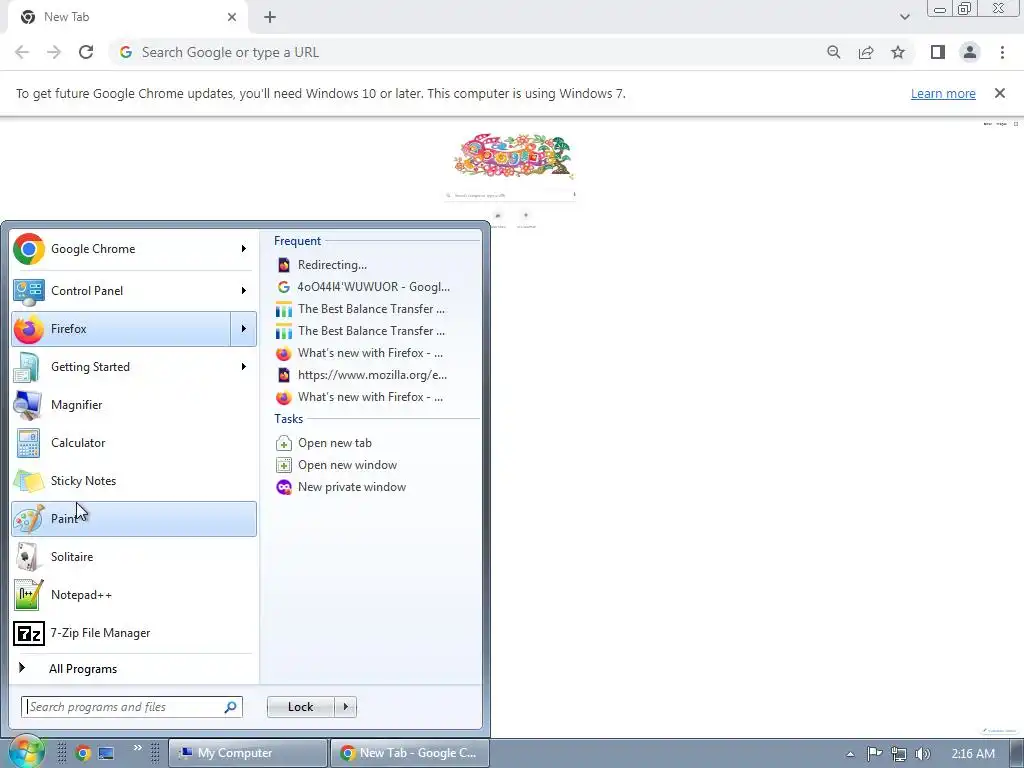The height and width of the screenshot is (768, 1024).
Task: Close the New Tab tab
Action: click(232, 17)
